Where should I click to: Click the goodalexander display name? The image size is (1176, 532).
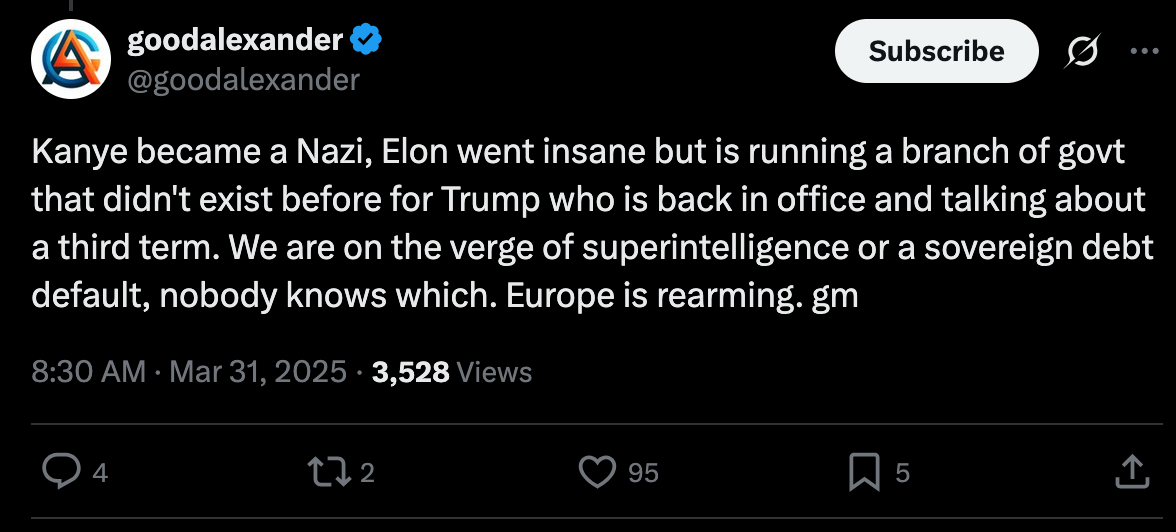(x=235, y=41)
